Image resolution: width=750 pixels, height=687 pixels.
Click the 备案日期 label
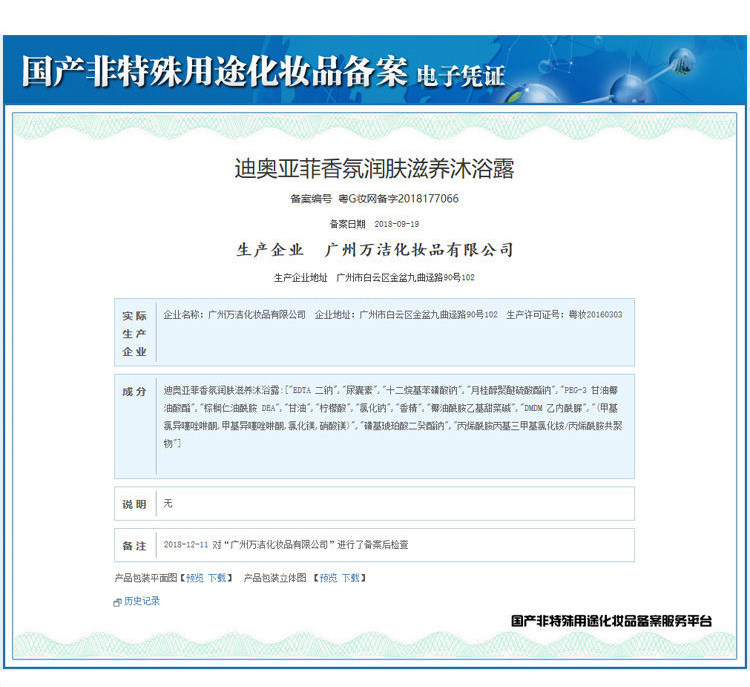348,224
